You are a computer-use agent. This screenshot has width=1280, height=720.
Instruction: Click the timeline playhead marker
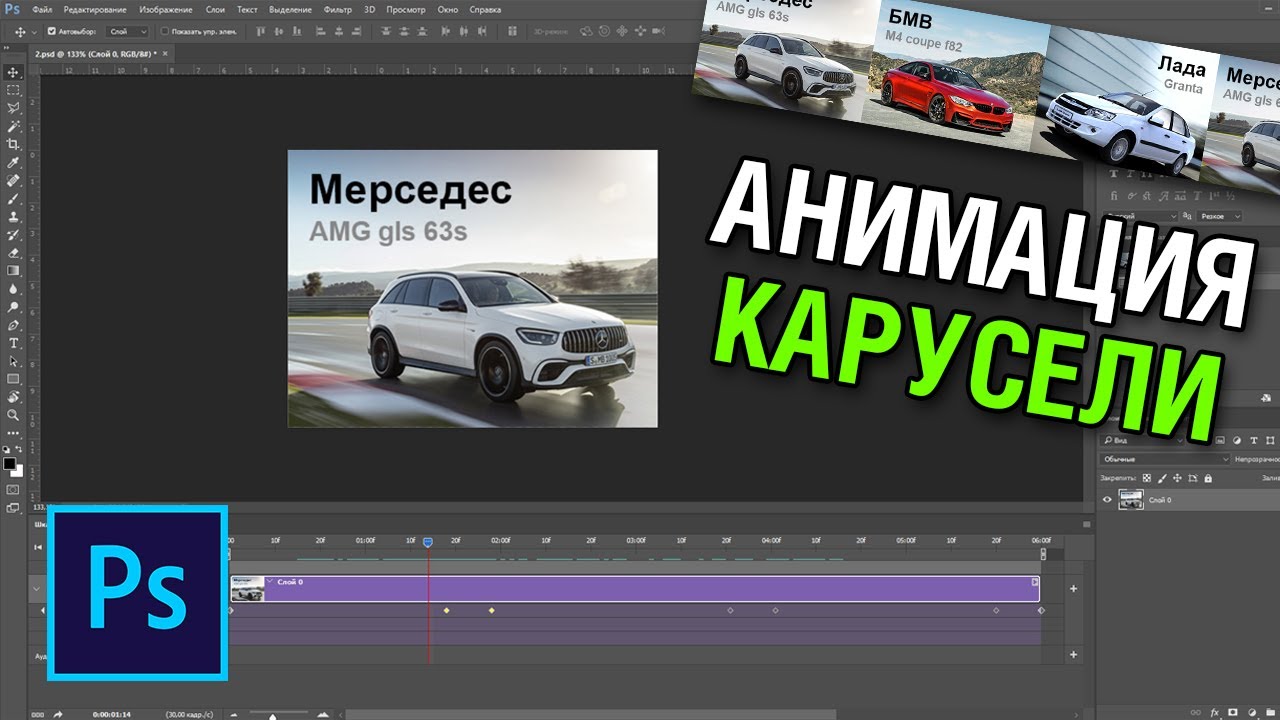tap(427, 542)
